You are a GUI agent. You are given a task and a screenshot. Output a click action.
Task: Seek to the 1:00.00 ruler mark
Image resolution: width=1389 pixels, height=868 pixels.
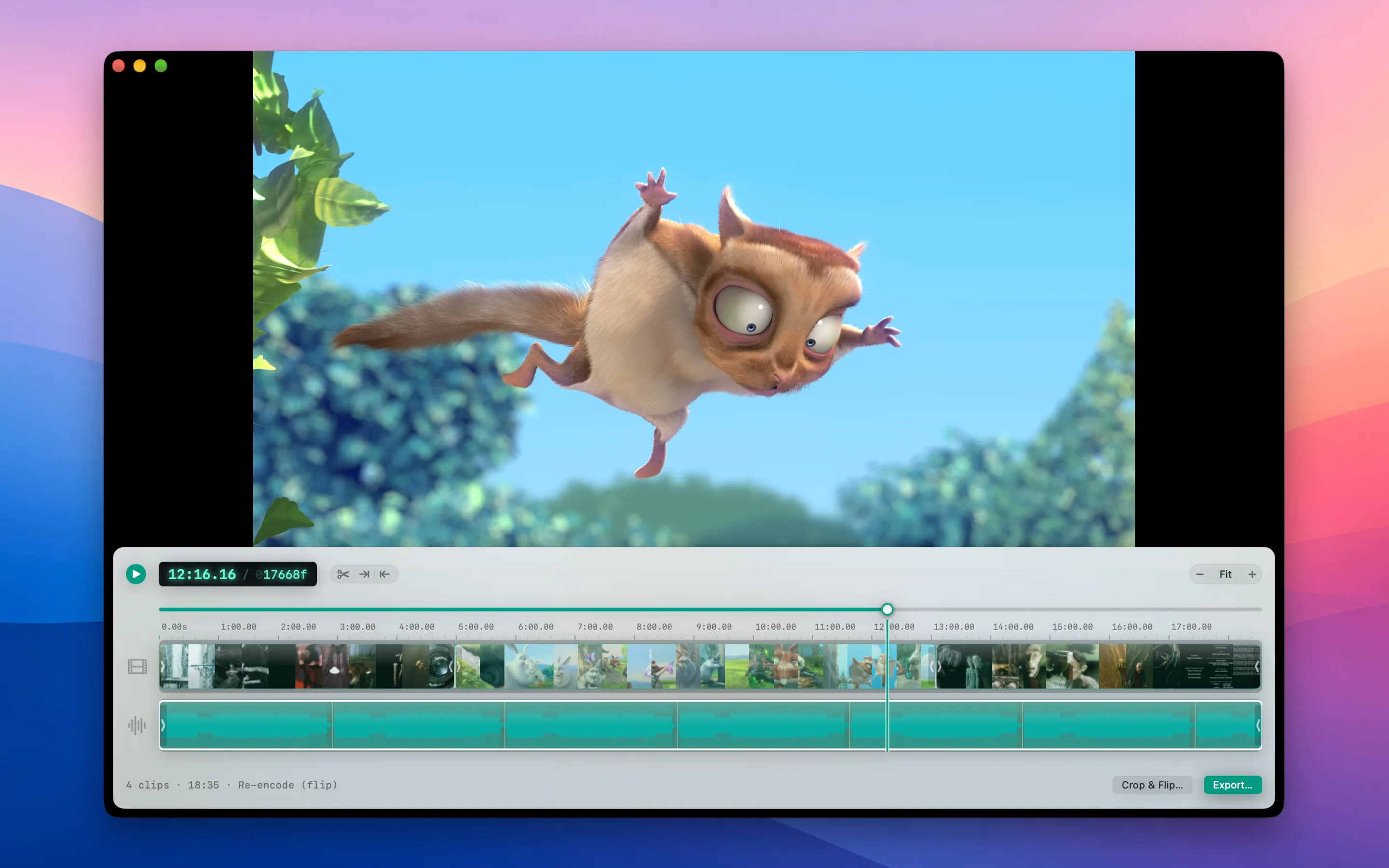[238, 627]
